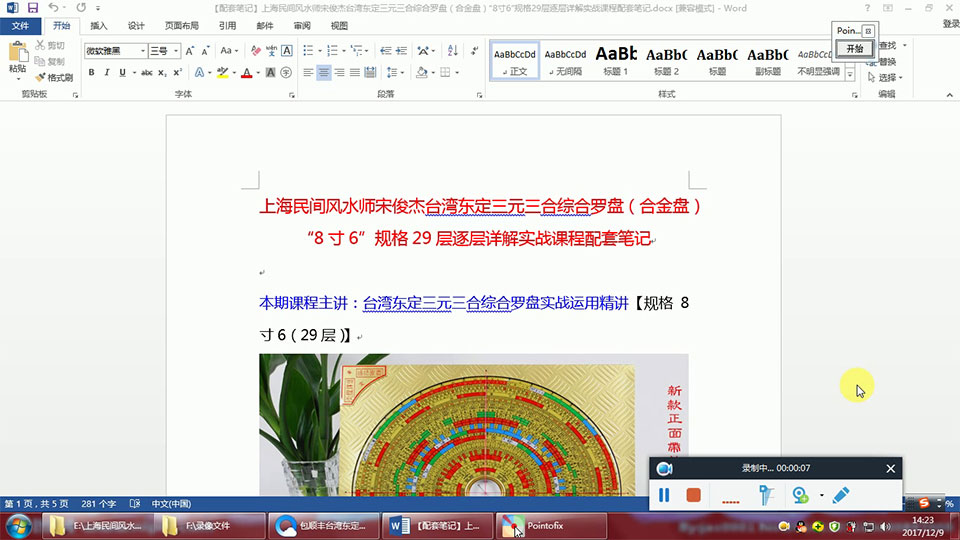Switch to the 引用 References tab
The image size is (960, 540).
coord(227,26)
